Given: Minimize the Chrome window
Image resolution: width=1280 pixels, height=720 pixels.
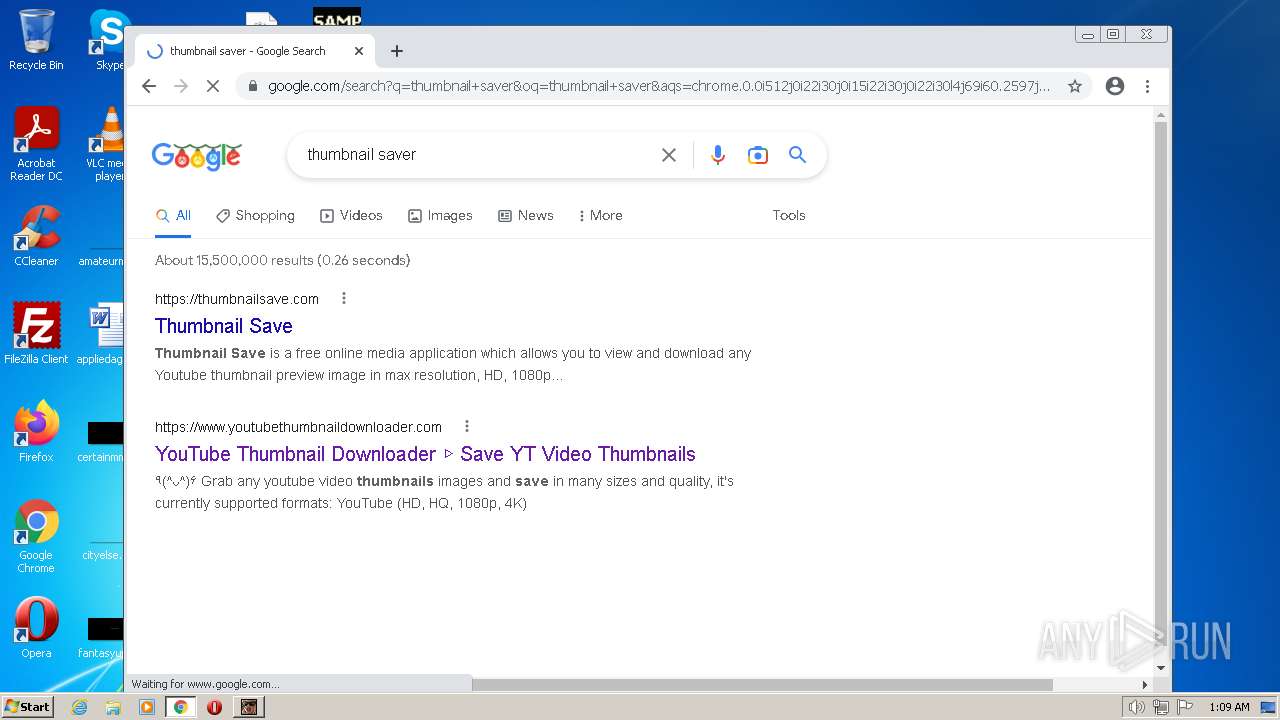Looking at the screenshot, I should (1088, 34).
